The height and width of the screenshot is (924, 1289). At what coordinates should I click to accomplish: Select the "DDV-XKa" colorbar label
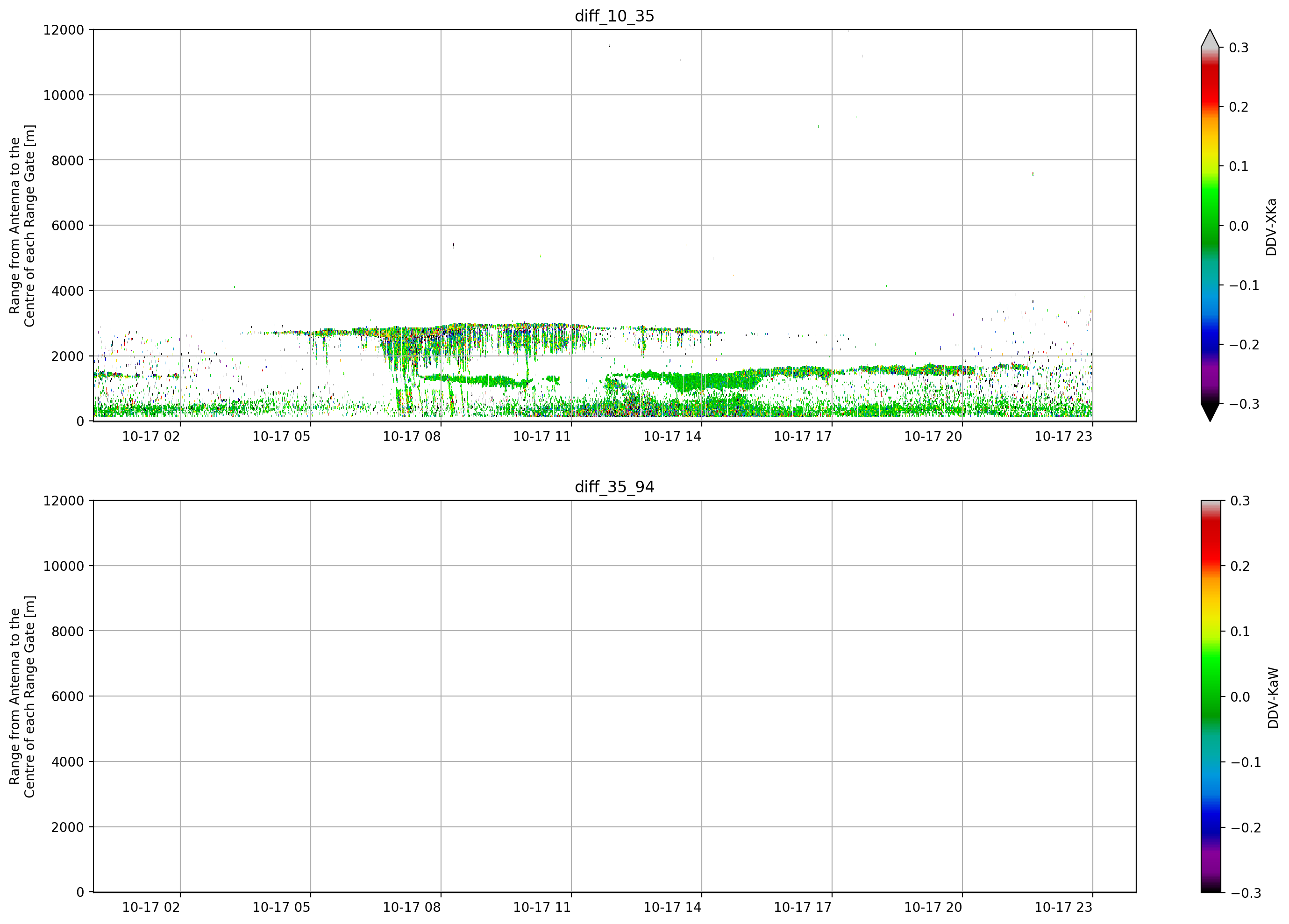point(1271,227)
